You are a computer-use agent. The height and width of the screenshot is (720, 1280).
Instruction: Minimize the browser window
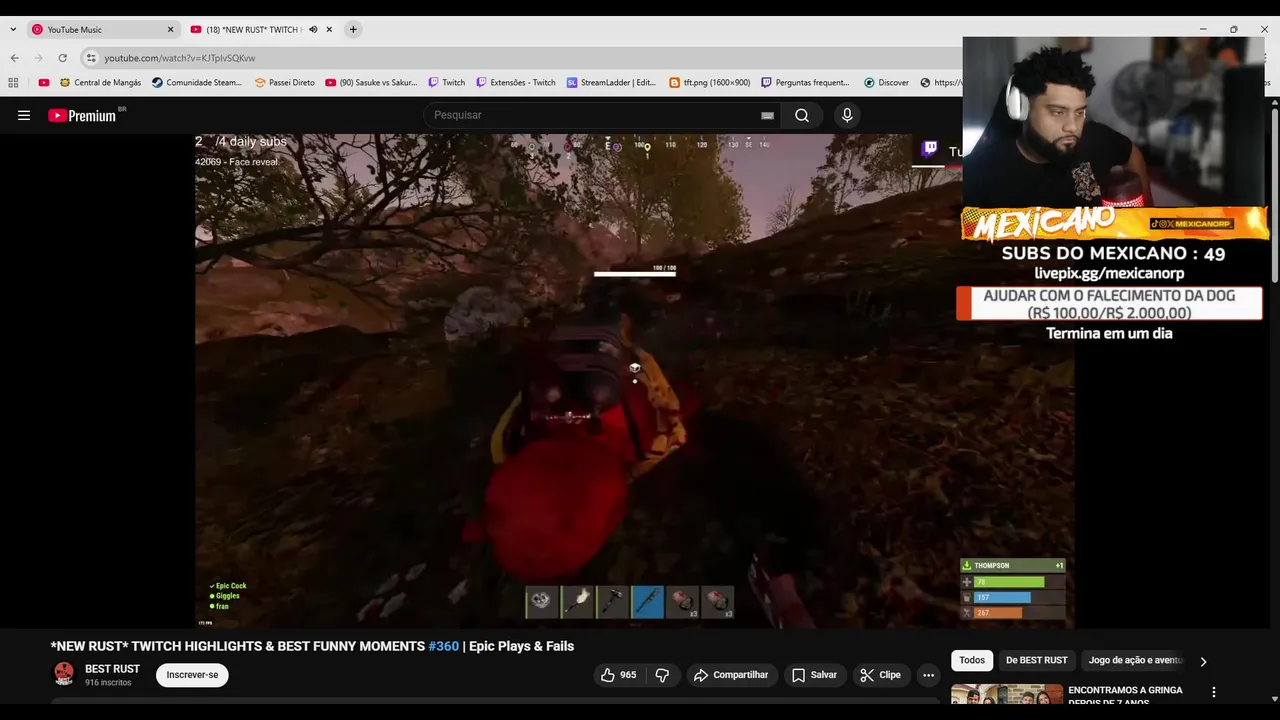(1203, 29)
